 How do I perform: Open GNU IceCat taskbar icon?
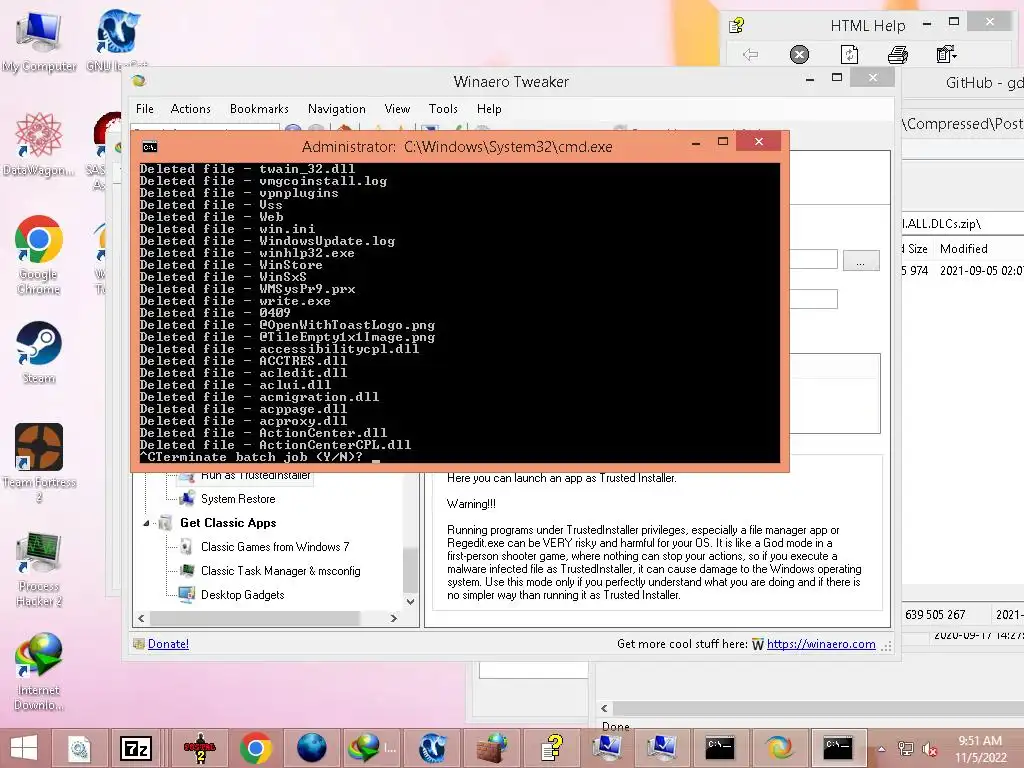432,748
